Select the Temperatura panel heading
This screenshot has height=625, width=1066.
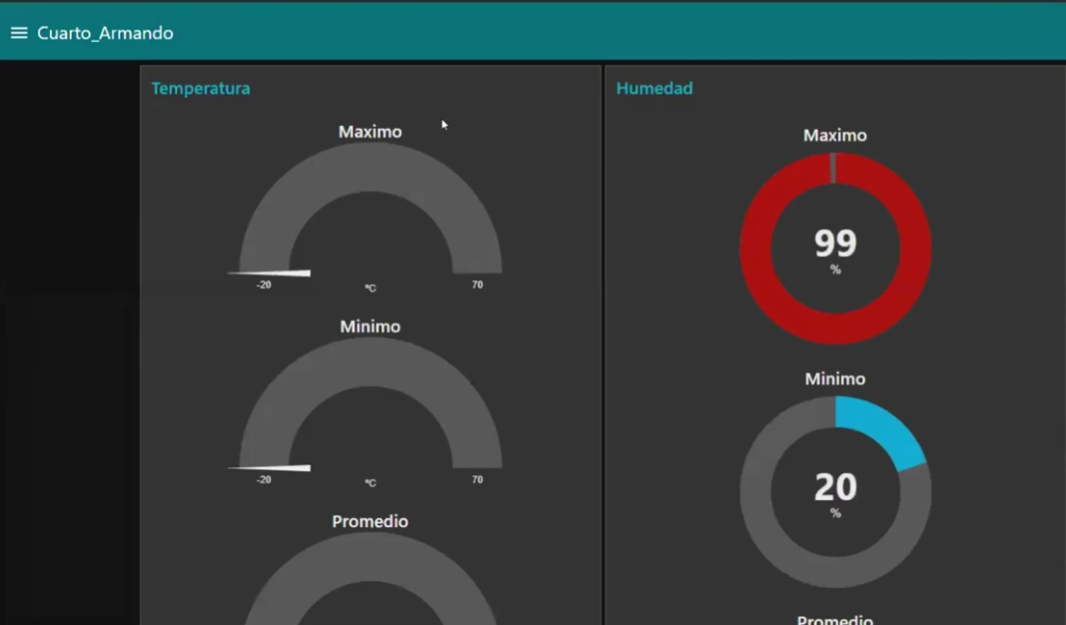click(x=201, y=88)
